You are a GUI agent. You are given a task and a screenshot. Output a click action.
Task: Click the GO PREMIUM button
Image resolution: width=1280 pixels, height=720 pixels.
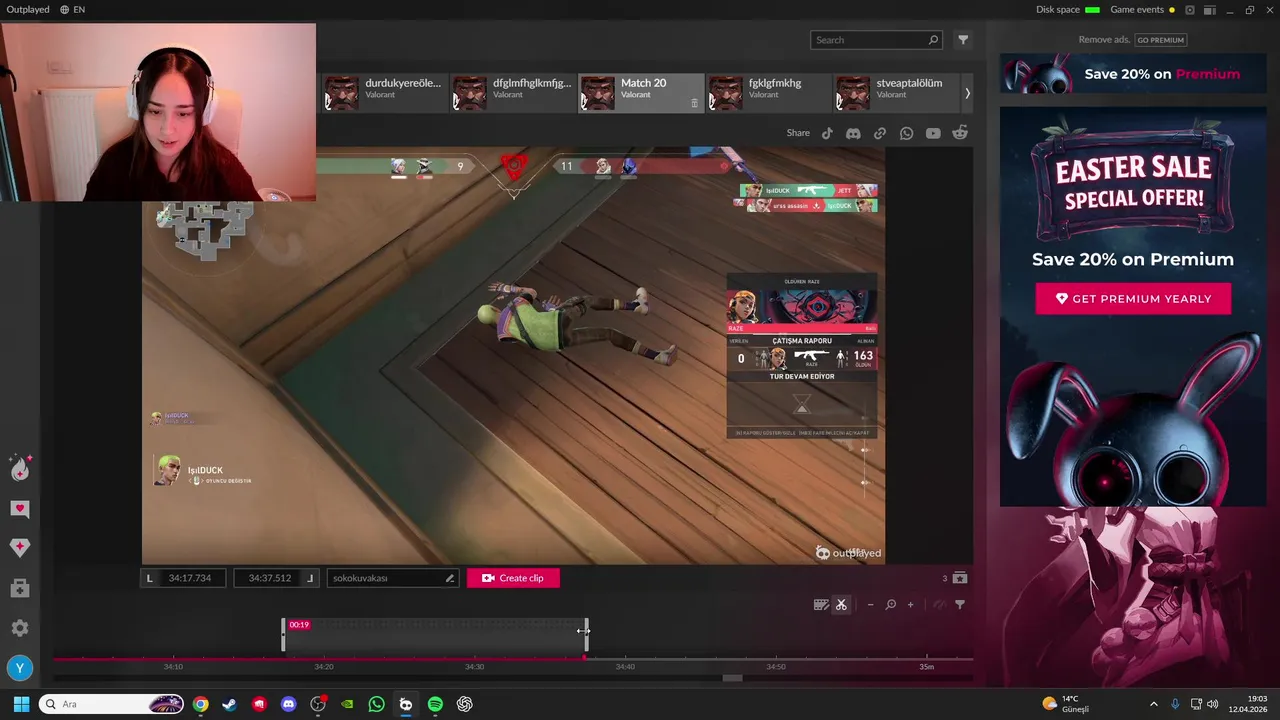tap(1160, 40)
